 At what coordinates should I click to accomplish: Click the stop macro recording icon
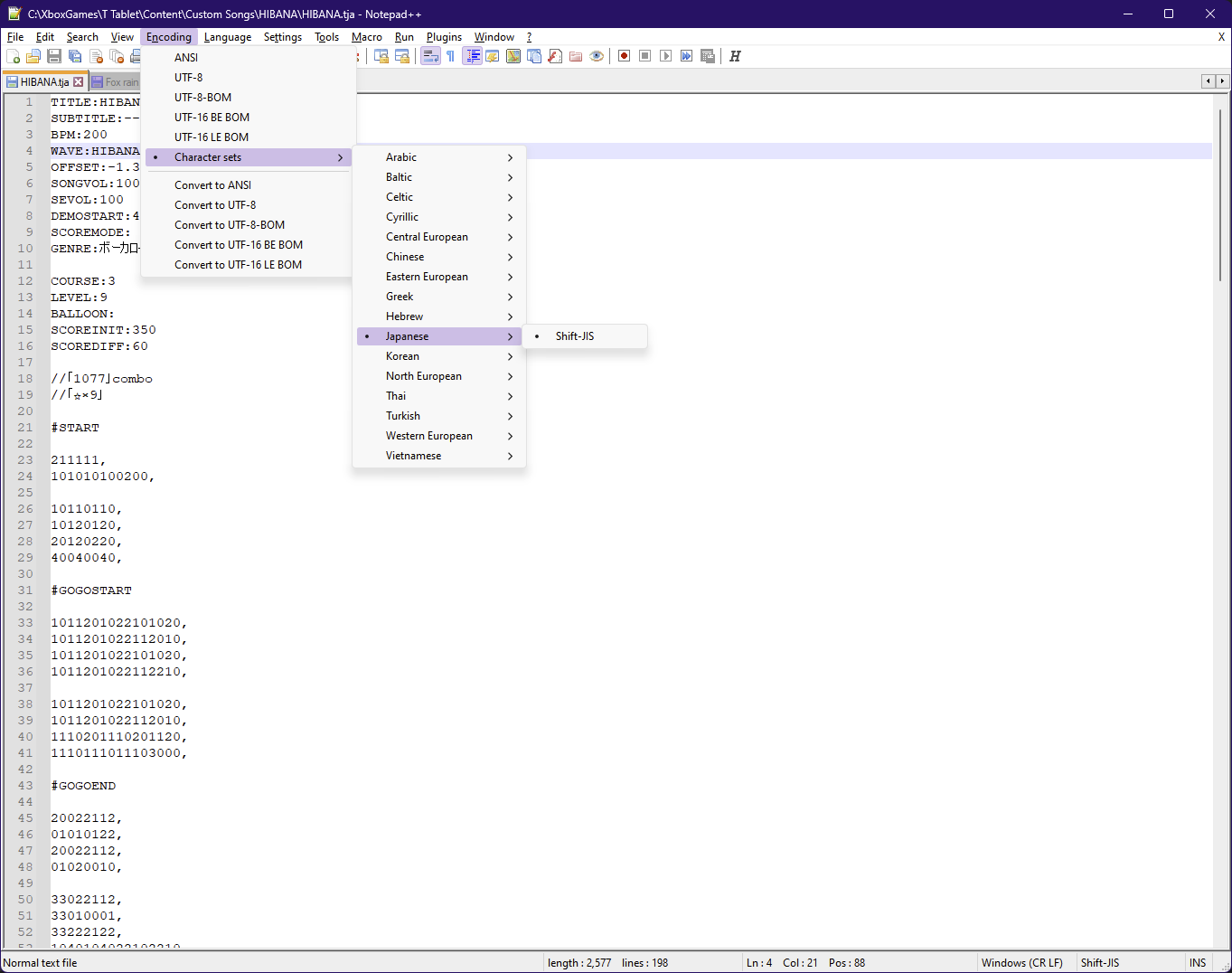[x=644, y=56]
